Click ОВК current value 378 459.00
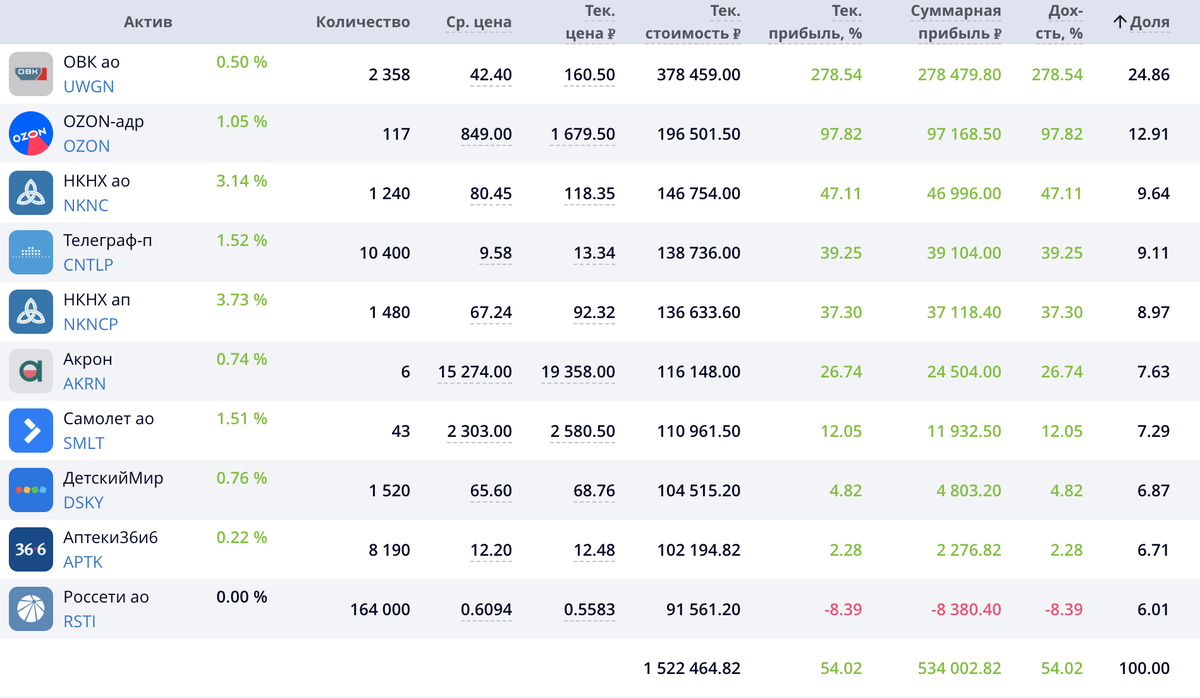This screenshot has width=1200, height=698. (699, 75)
